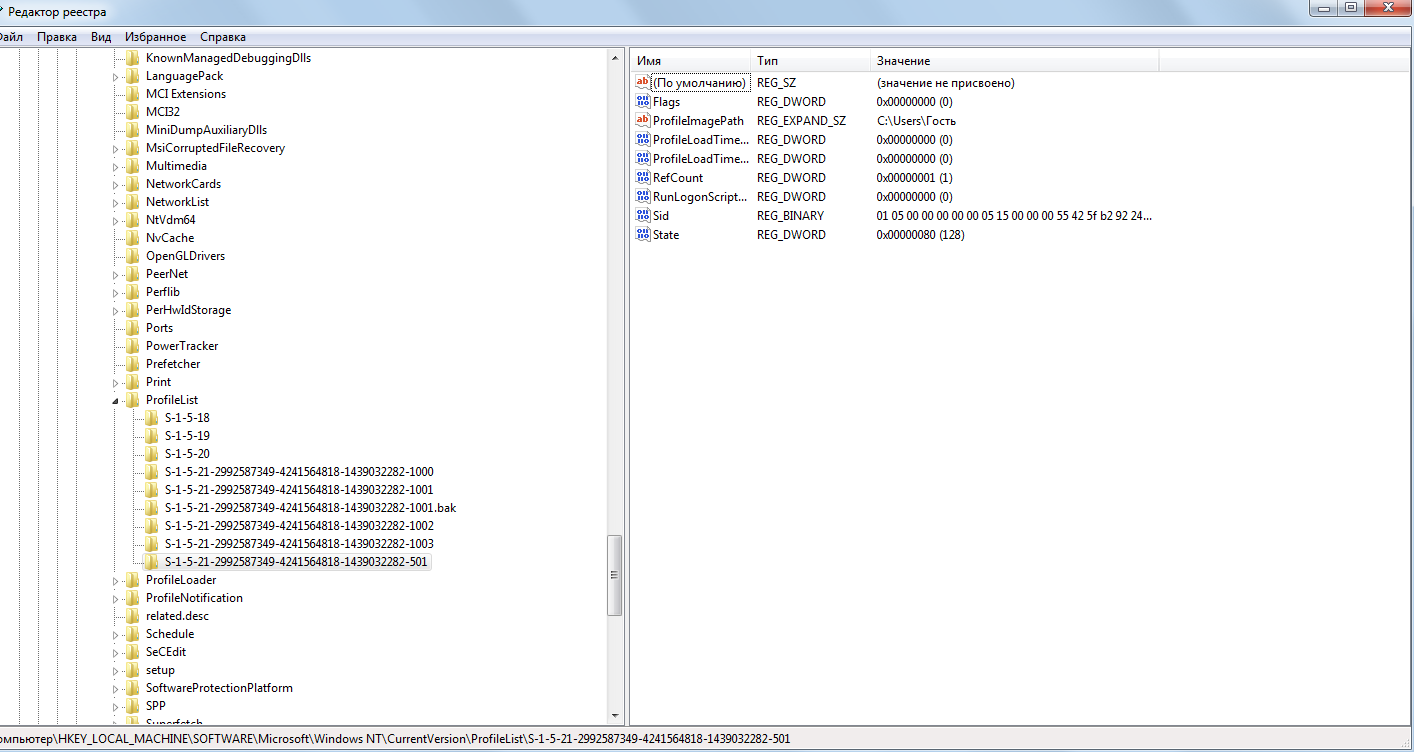Image resolution: width=1414 pixels, height=752 pixels.
Task: Expand the NetworkCards key
Action: click(x=115, y=185)
